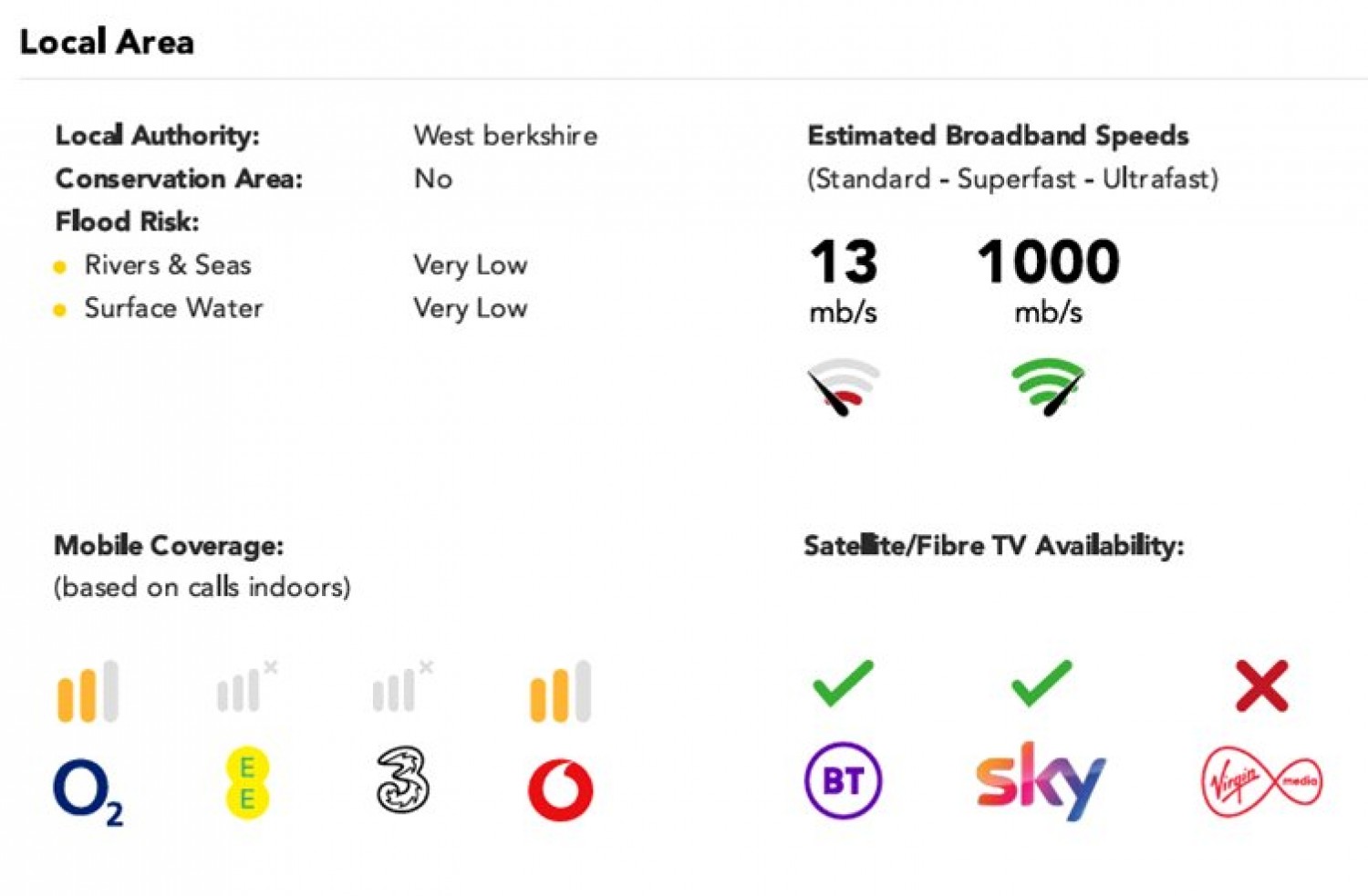Click the Estimated Broadband Speeds heading
The height and width of the screenshot is (896, 1368).
(x=998, y=136)
